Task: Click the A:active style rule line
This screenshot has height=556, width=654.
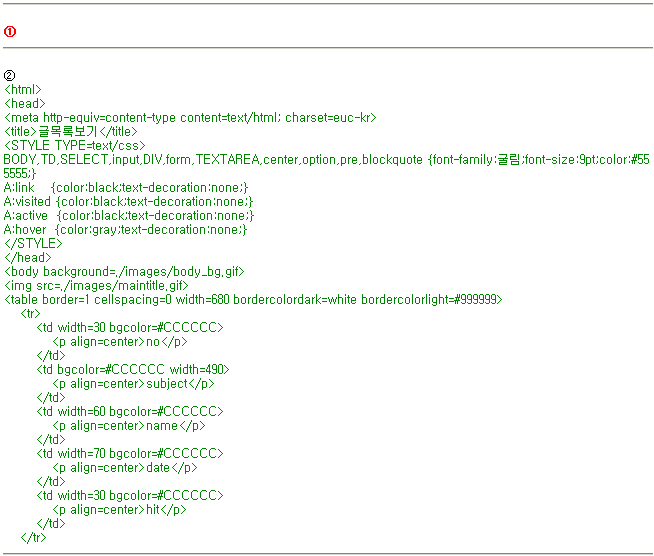Action: click(128, 216)
